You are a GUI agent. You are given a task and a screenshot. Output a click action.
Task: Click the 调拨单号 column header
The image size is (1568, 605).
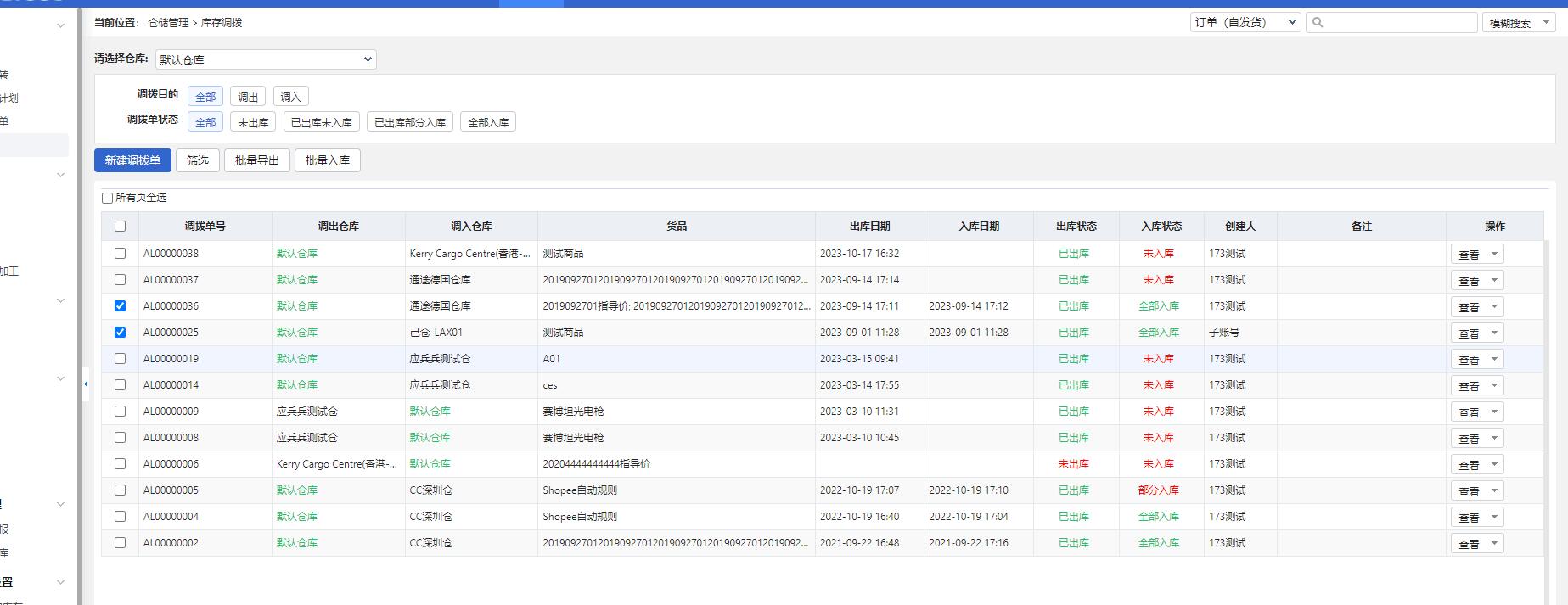(205, 227)
